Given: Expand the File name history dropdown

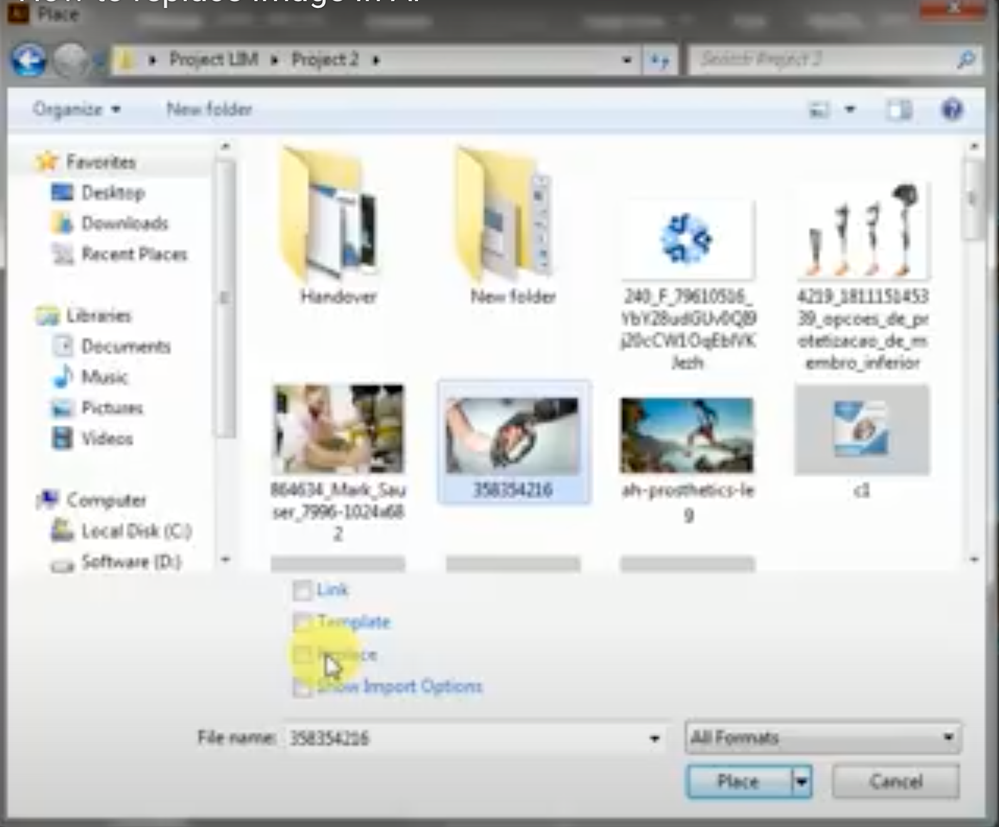Looking at the screenshot, I should 654,739.
